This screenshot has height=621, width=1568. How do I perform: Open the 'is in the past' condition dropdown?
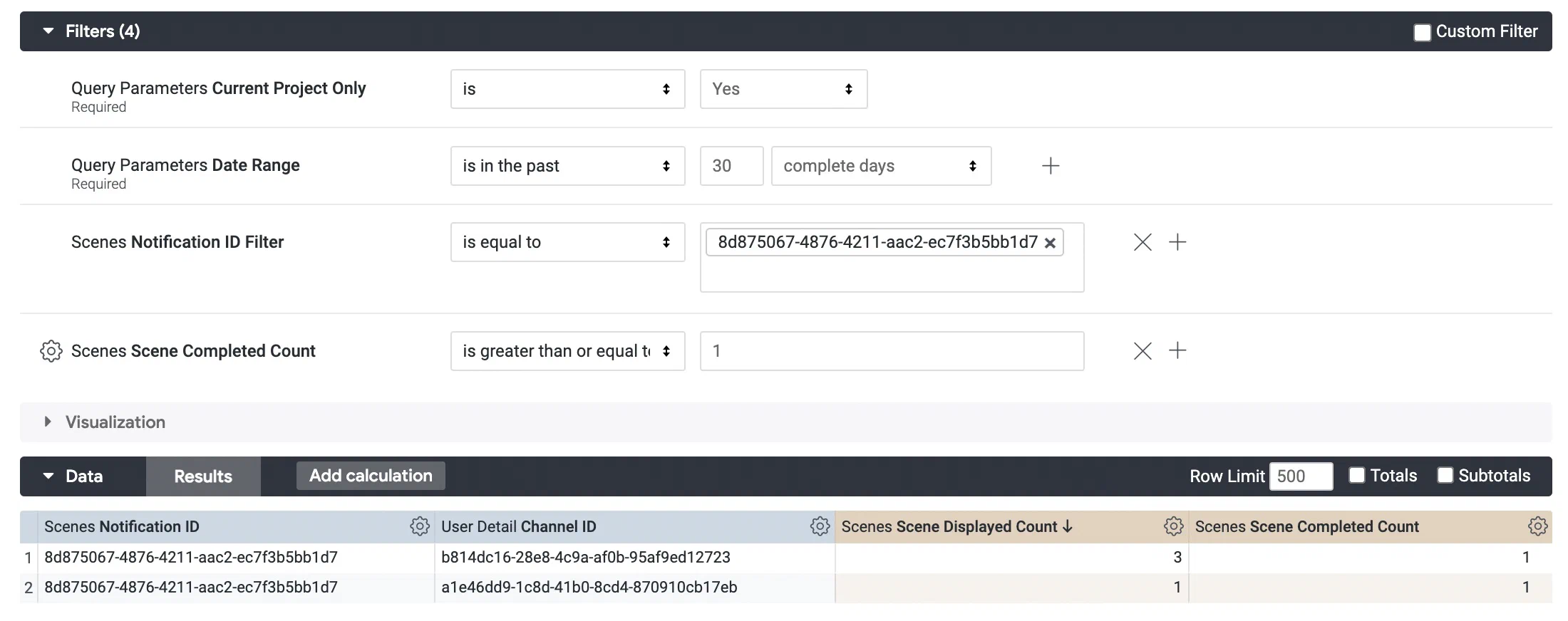(567, 166)
